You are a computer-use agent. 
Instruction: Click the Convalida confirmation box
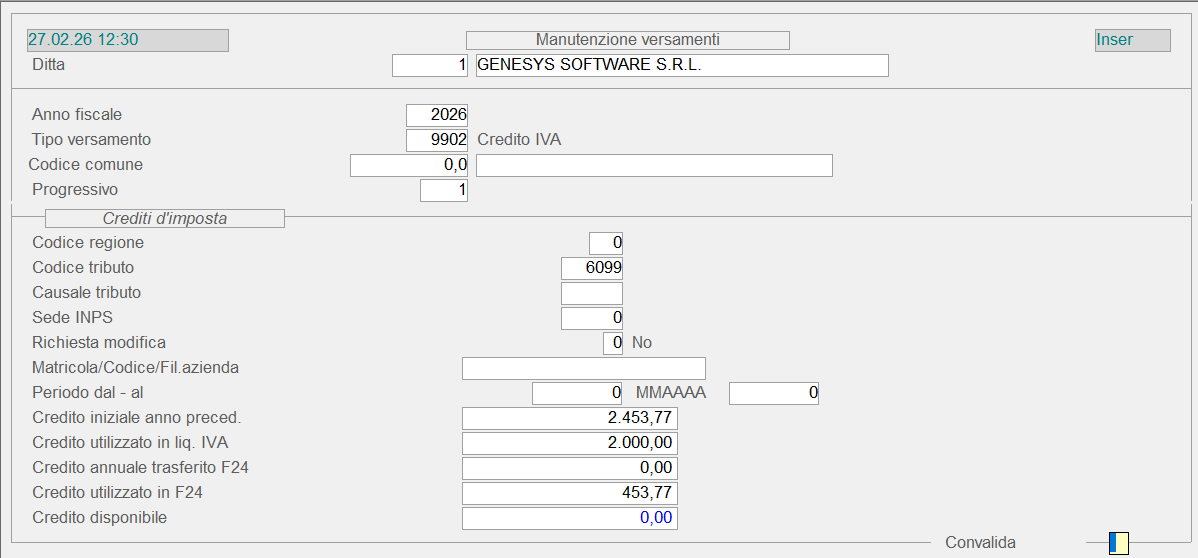tap(1119, 543)
